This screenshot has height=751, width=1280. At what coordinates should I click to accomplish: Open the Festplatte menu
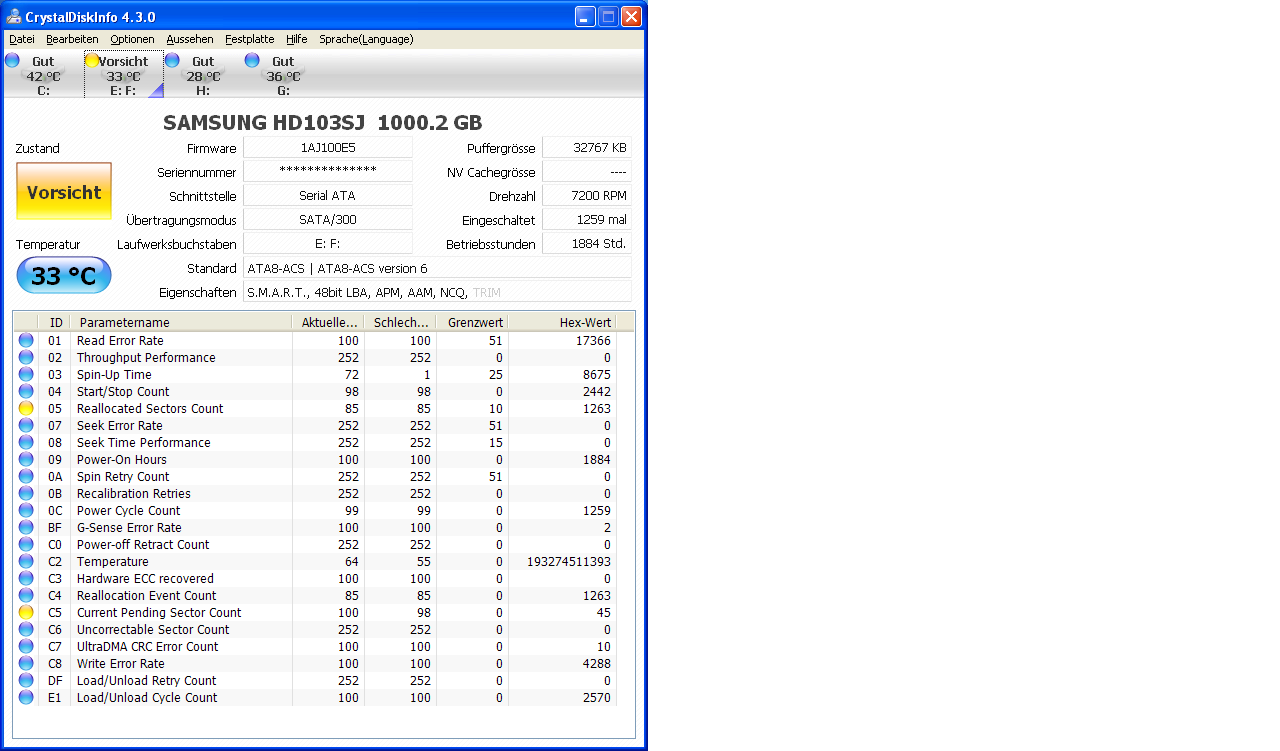coord(250,39)
